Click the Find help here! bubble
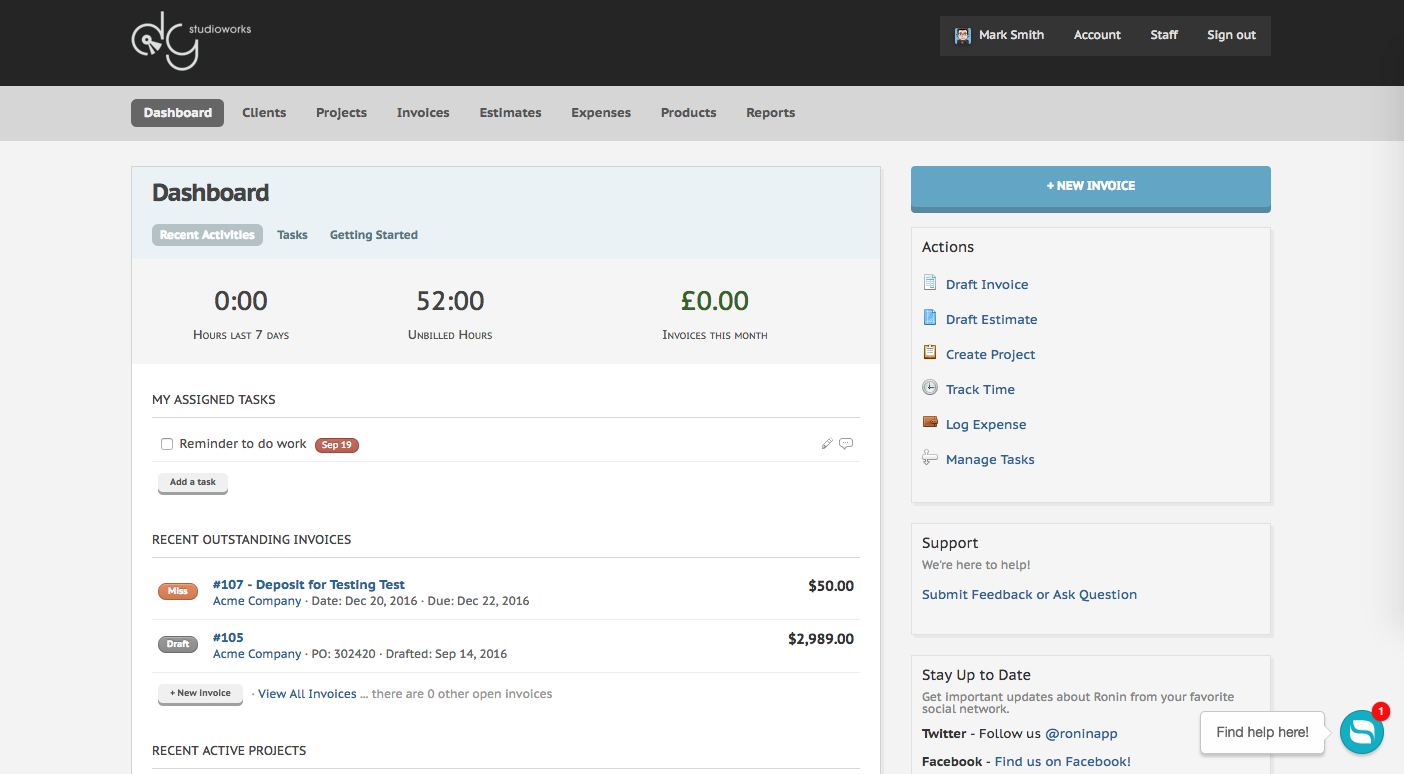 [x=1262, y=733]
